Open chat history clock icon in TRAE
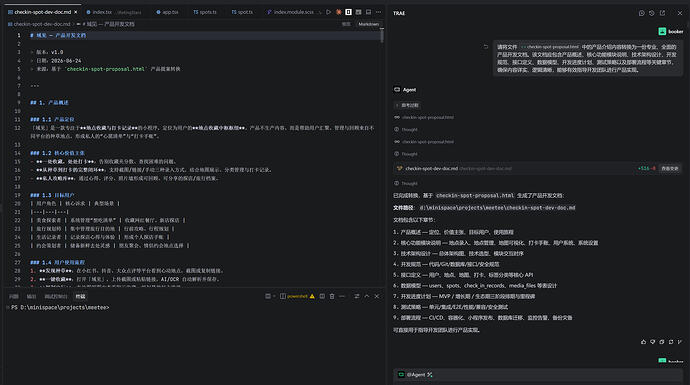Image resolution: width=690 pixels, height=385 pixels. tap(652, 13)
